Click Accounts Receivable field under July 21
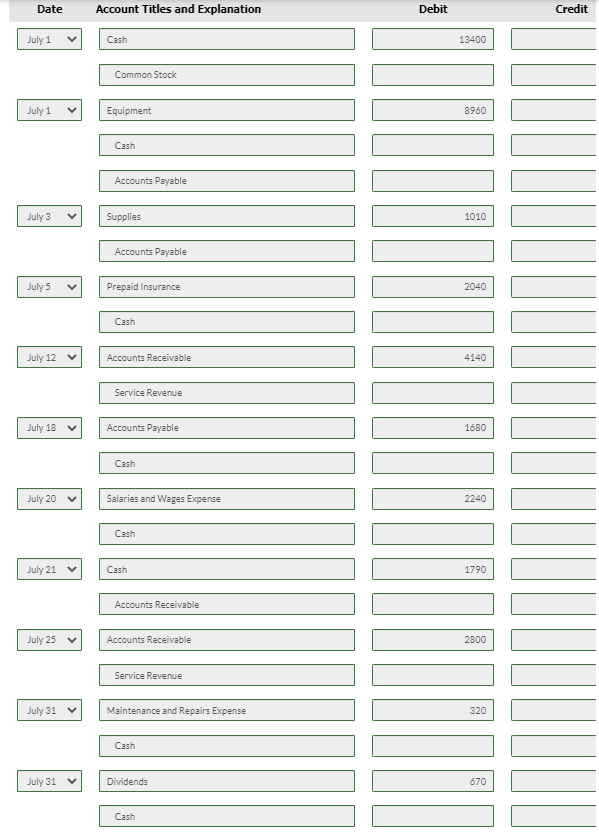This screenshot has width=599, height=833. tap(225, 604)
